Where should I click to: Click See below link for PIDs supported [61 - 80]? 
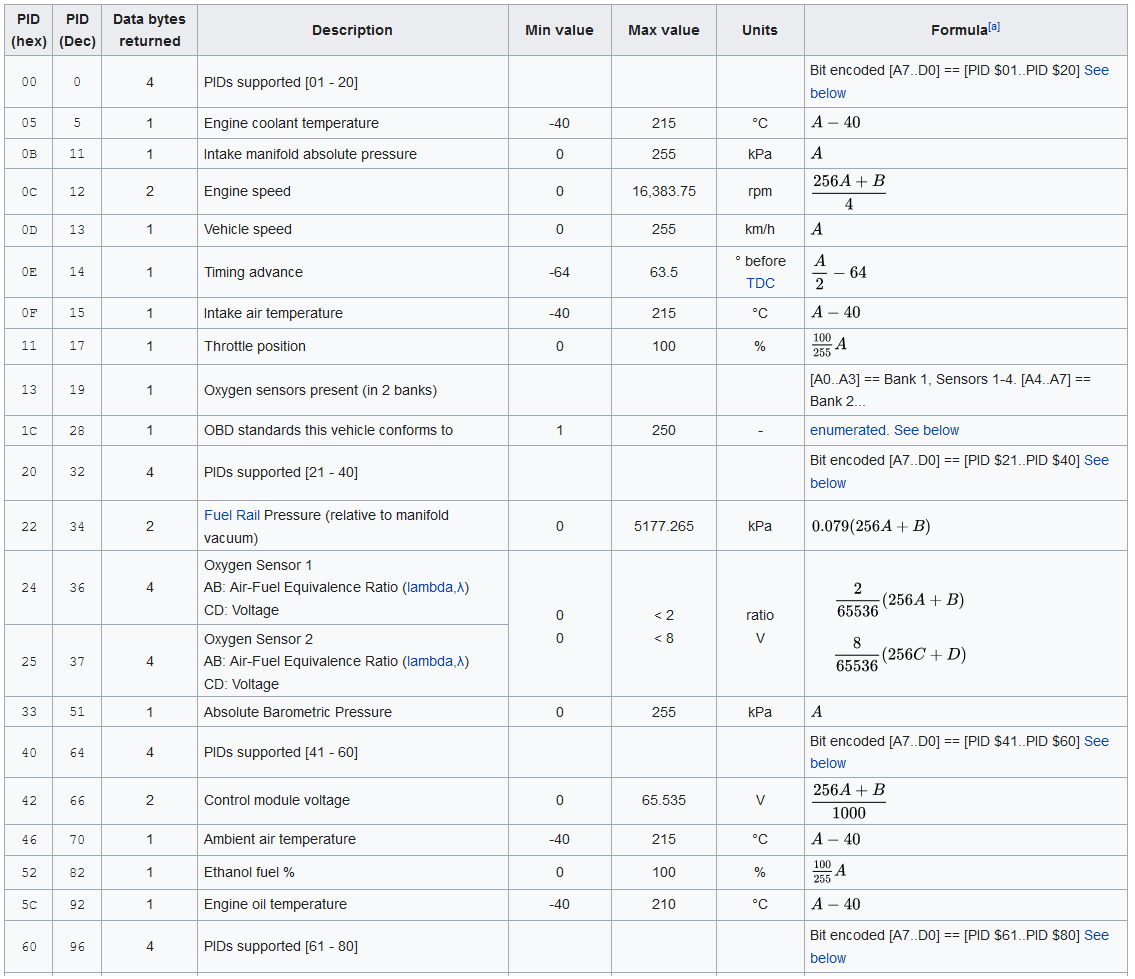[x=1096, y=936]
